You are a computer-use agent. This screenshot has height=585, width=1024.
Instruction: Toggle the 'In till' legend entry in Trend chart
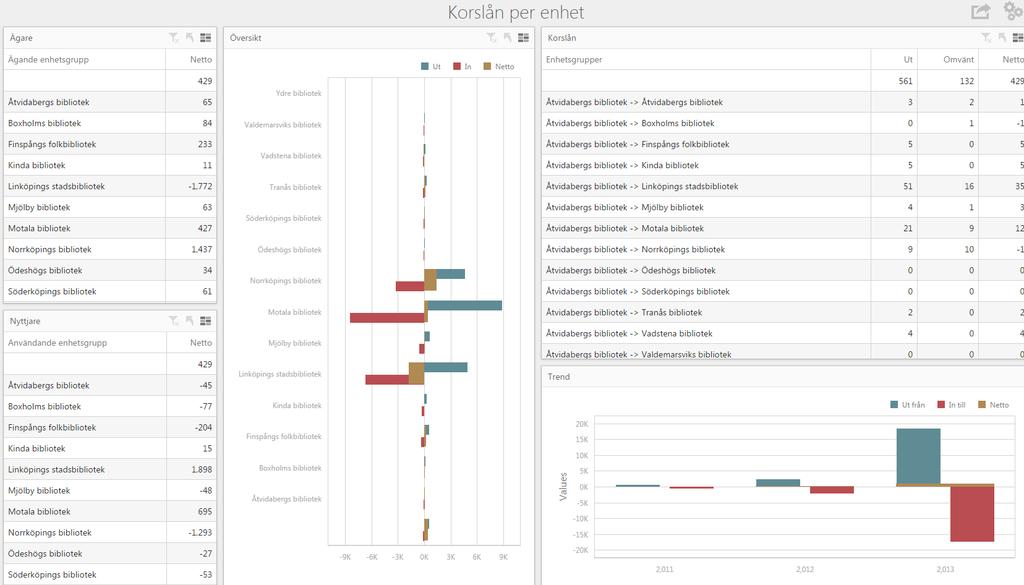coord(952,405)
